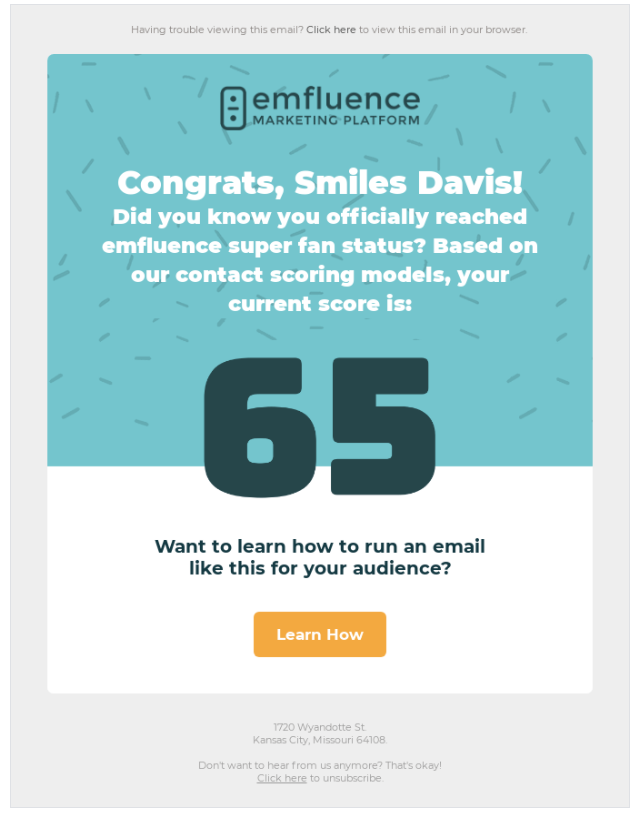The image size is (637, 816).
Task: Open the Click here unsubscribe link
Action: pos(282,778)
